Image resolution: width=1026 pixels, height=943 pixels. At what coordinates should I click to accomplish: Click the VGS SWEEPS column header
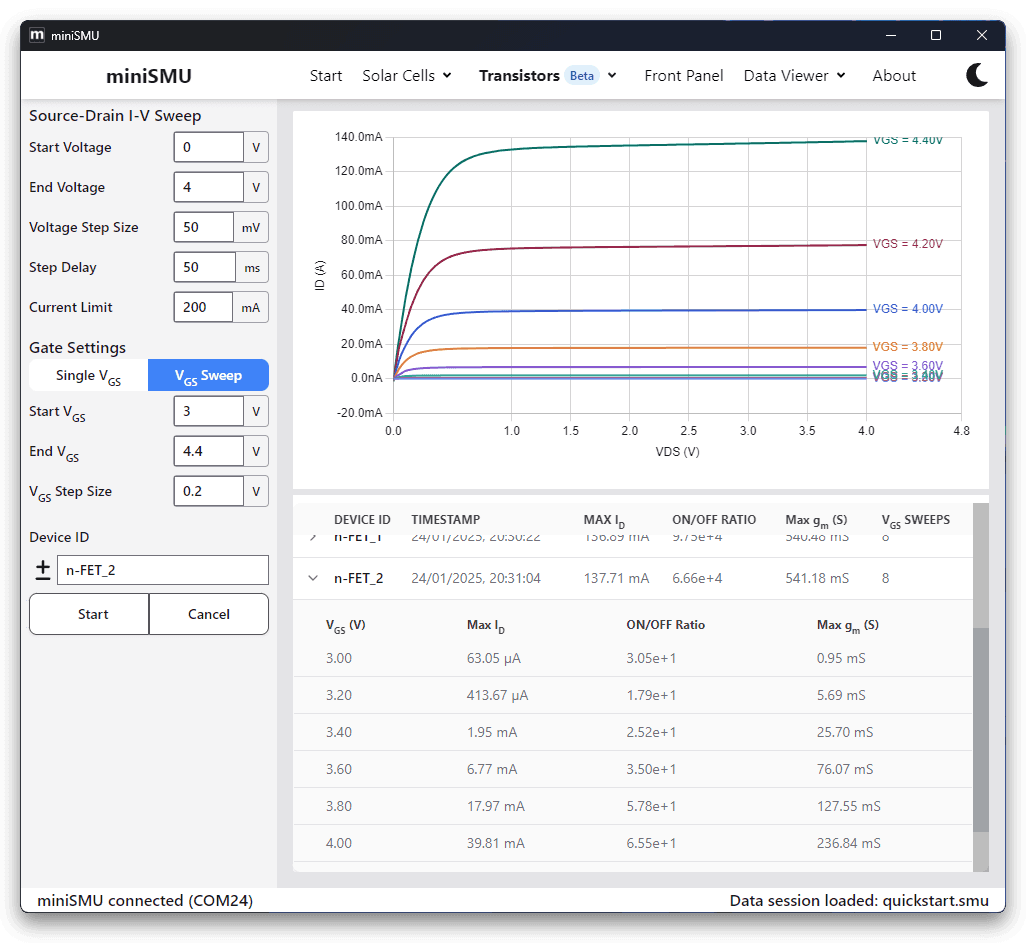[915, 521]
